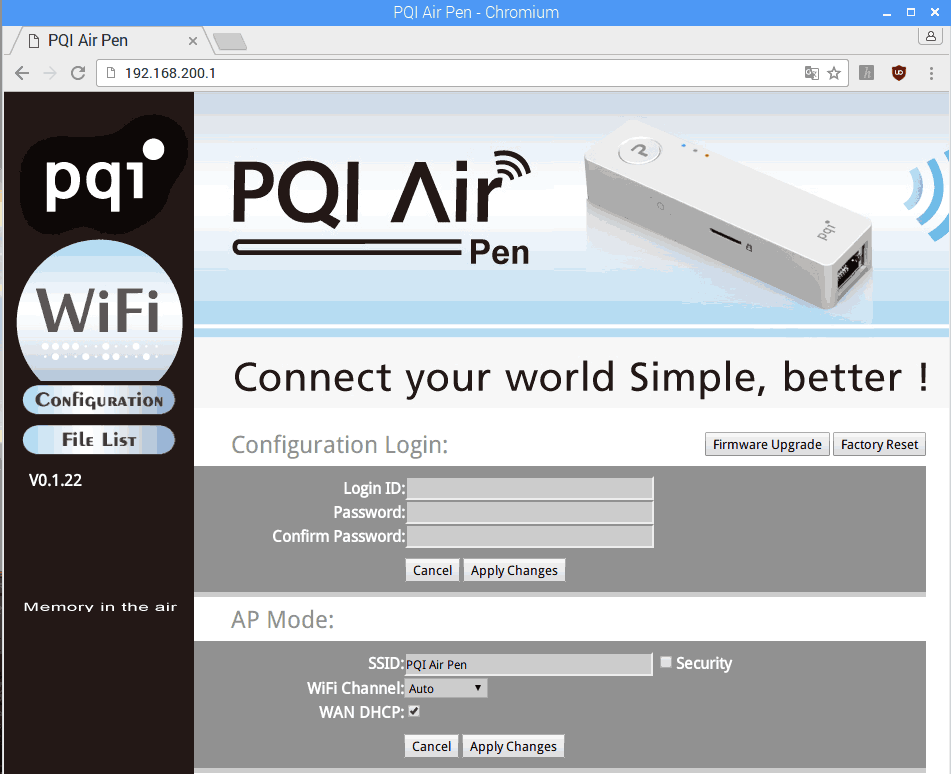Apply Changes for AP Mode
The width and height of the screenshot is (951, 774).
(513, 746)
